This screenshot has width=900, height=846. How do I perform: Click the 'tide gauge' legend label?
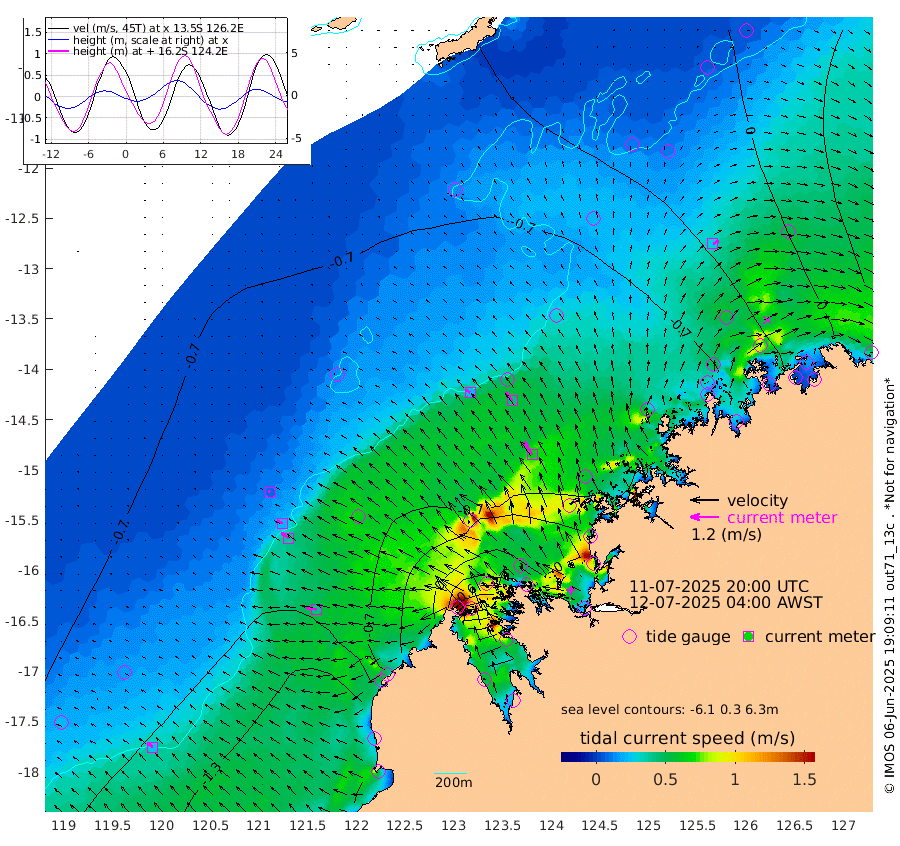[x=688, y=637]
